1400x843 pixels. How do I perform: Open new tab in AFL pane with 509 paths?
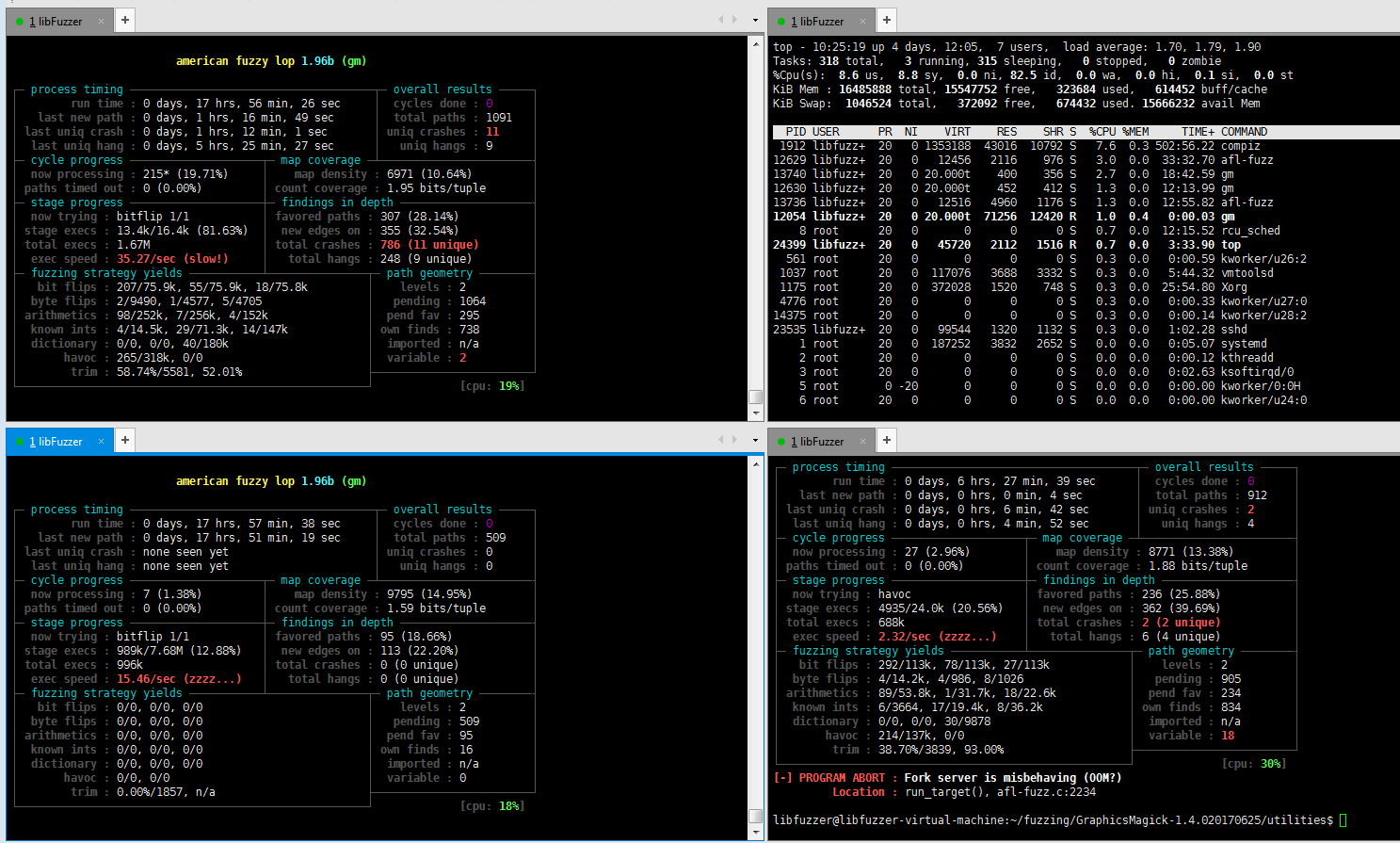125,440
